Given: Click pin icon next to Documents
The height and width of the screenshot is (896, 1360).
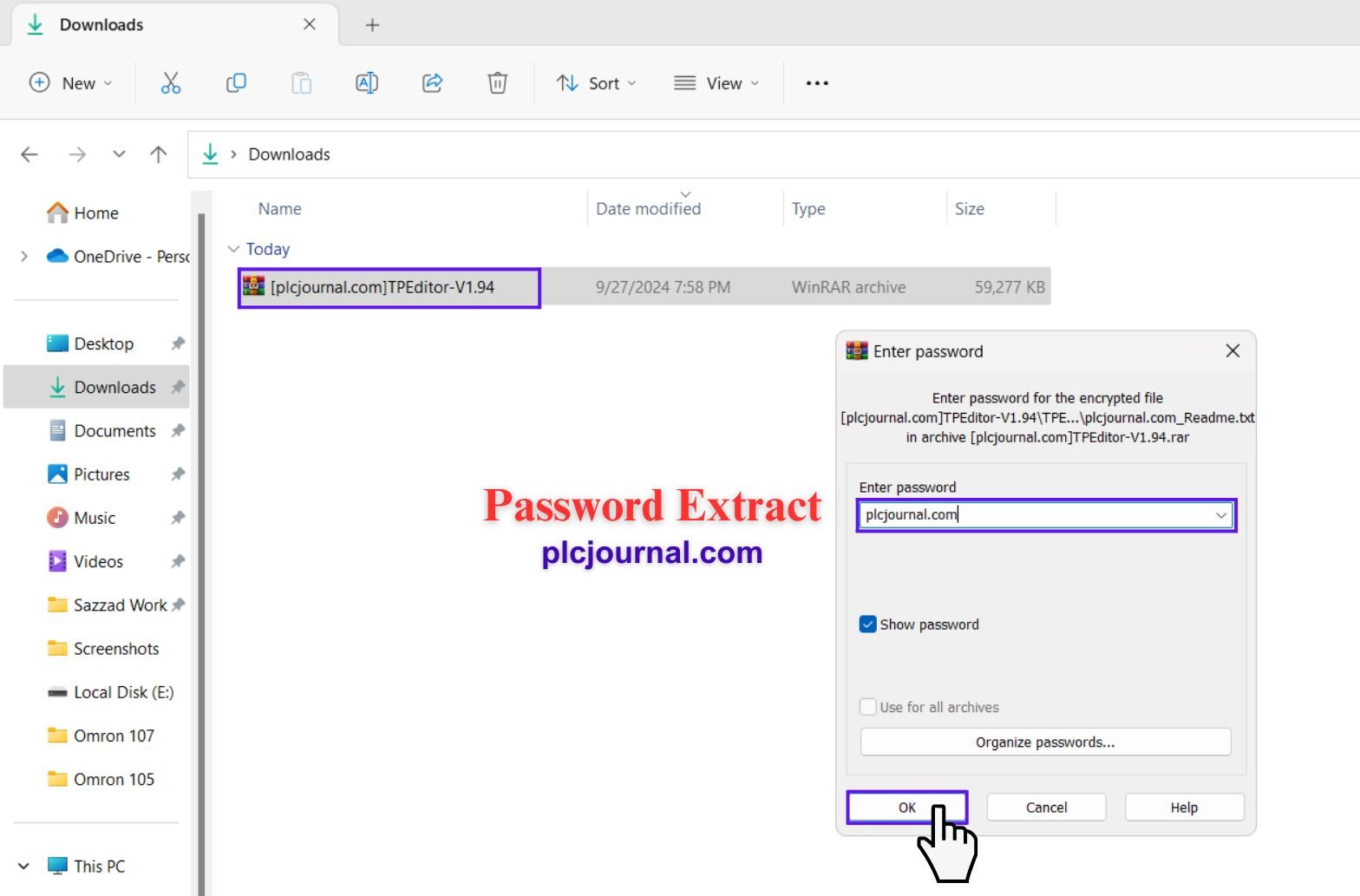Looking at the screenshot, I should (x=178, y=430).
